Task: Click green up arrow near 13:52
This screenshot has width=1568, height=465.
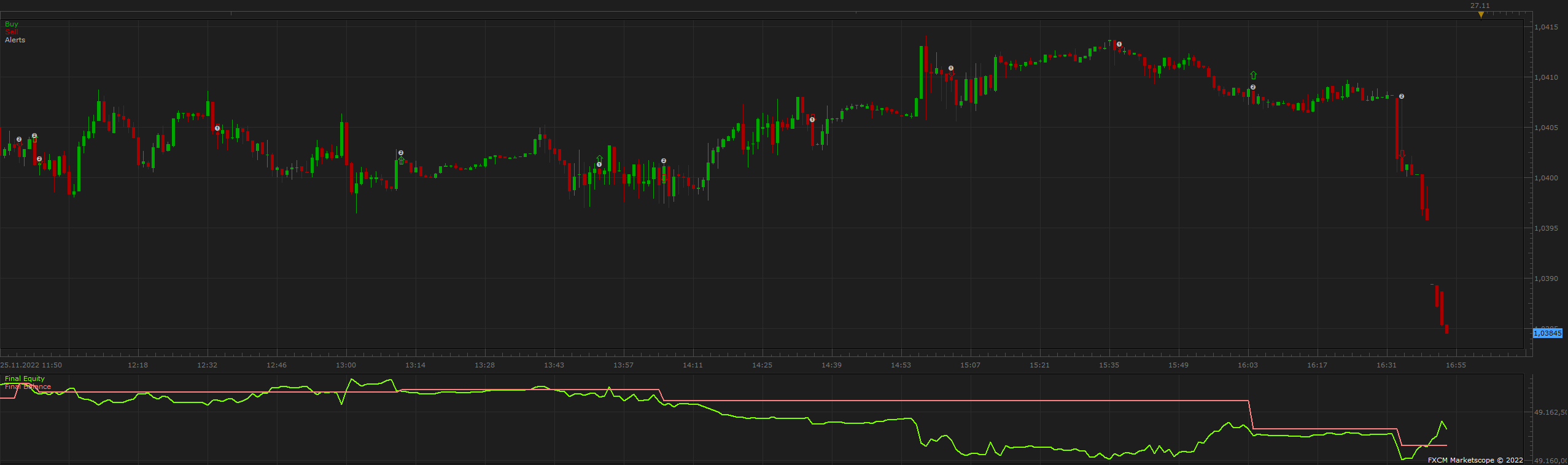Action: tap(600, 158)
